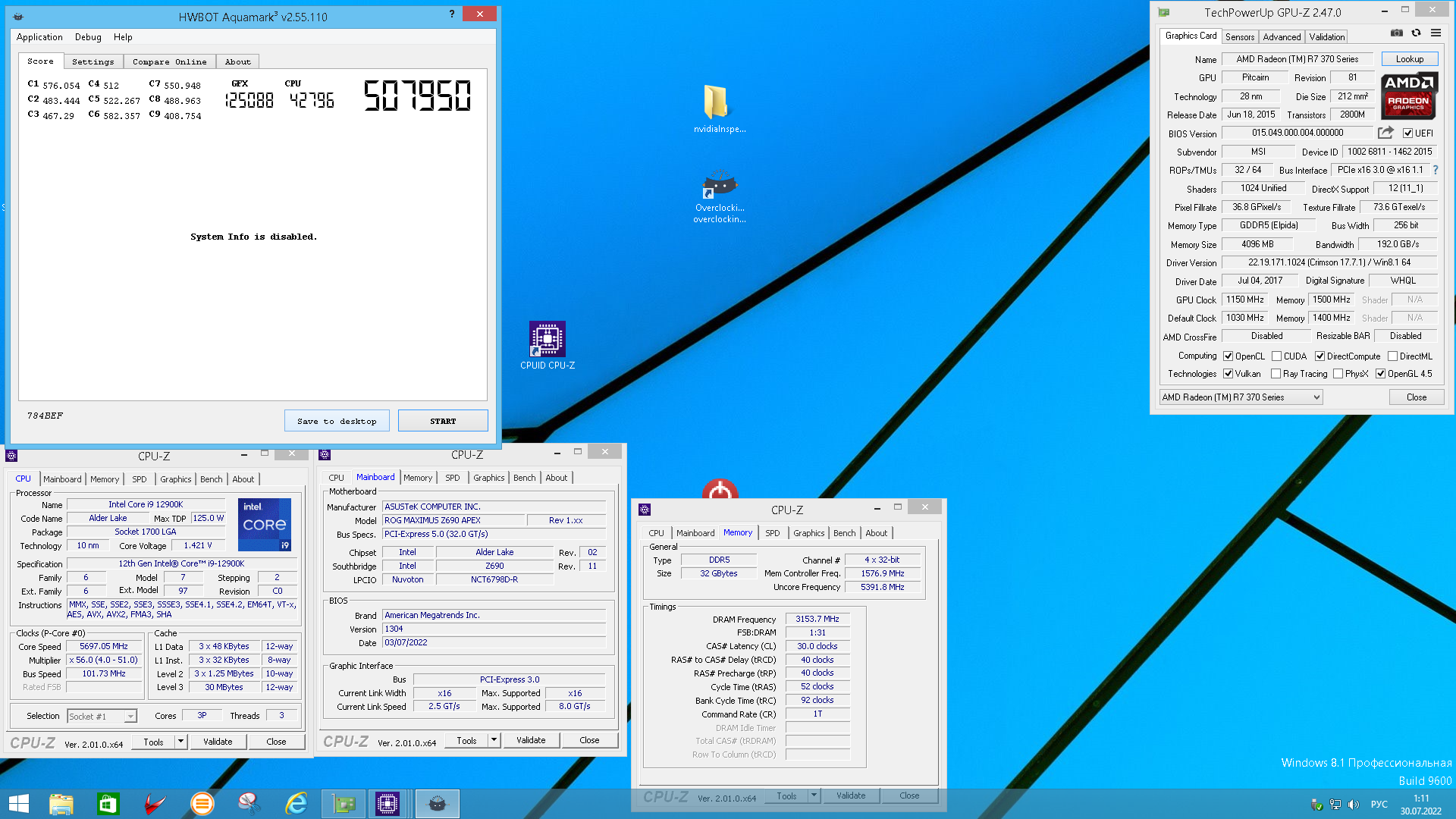Switch to GPU-Z taskbar button
Viewport: 1456px width, 819px height.
(x=344, y=804)
